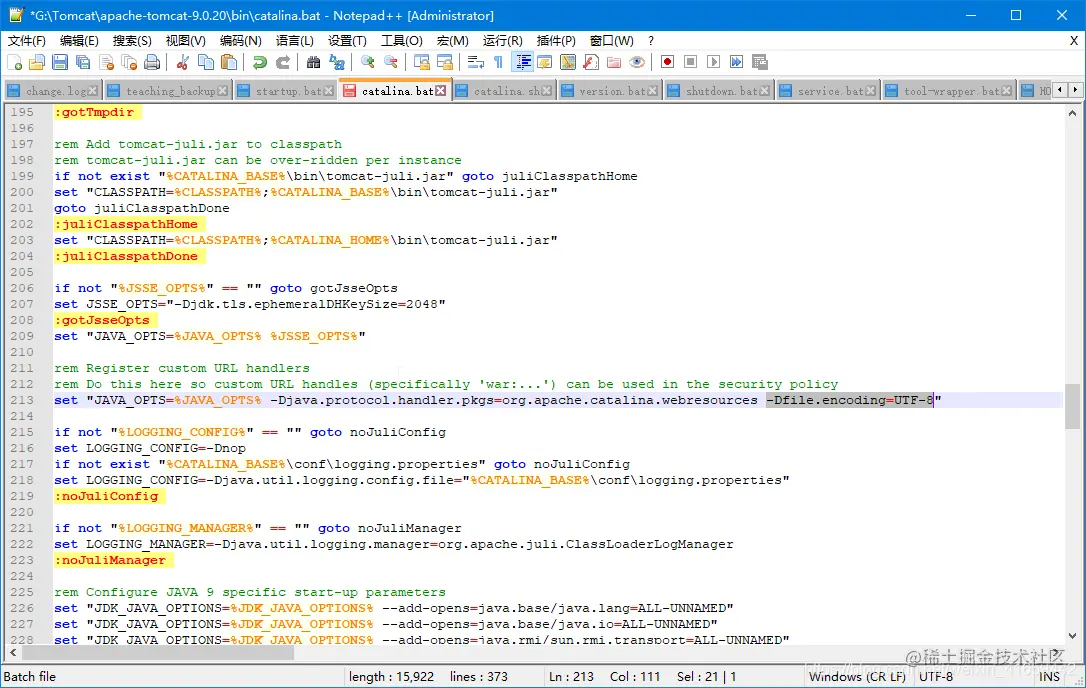The width and height of the screenshot is (1086, 688).
Task: Open the 编辑(E) menu
Action: pyautogui.click(x=79, y=41)
